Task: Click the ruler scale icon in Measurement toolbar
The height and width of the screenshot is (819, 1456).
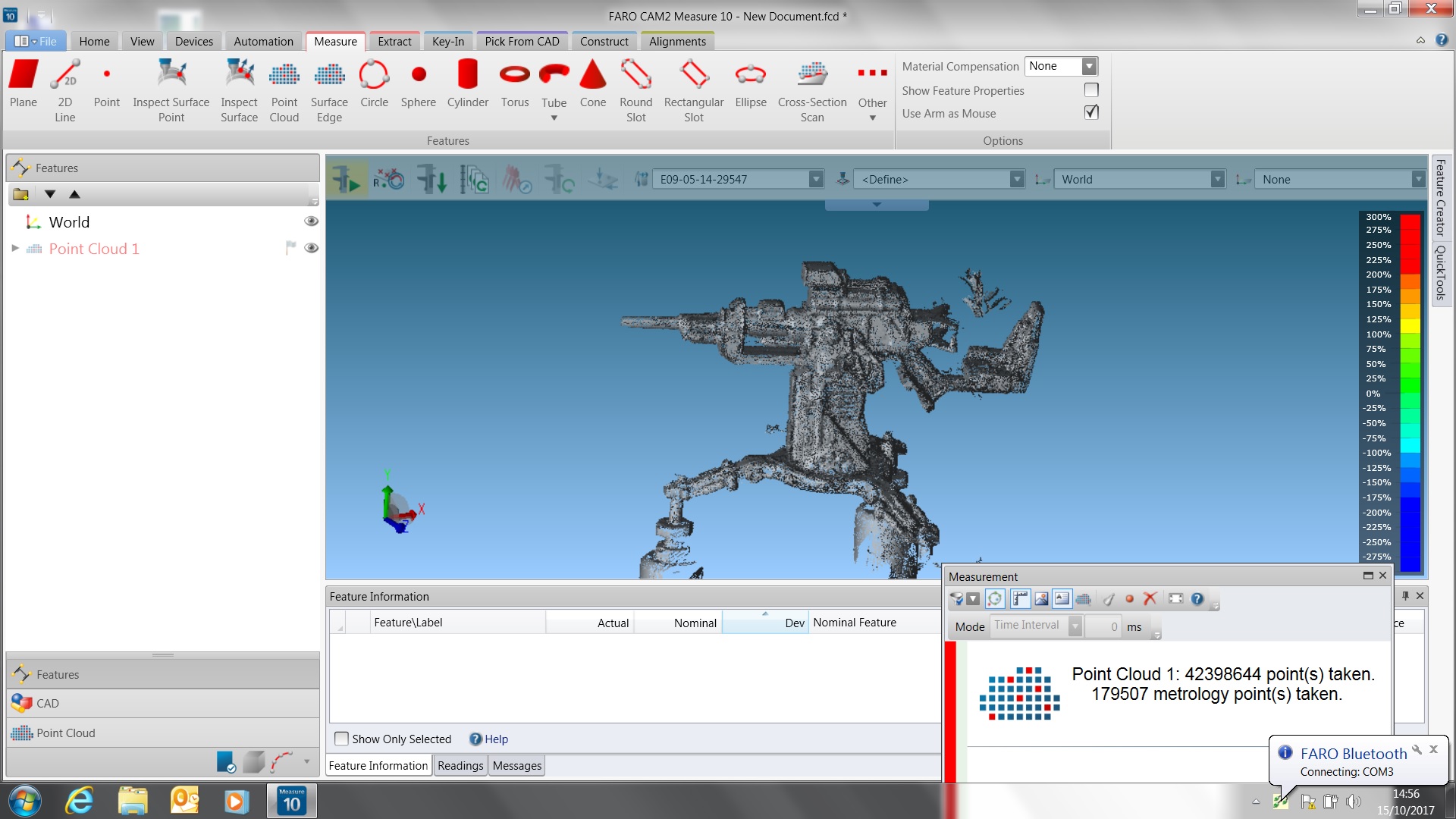Action: [1020, 599]
